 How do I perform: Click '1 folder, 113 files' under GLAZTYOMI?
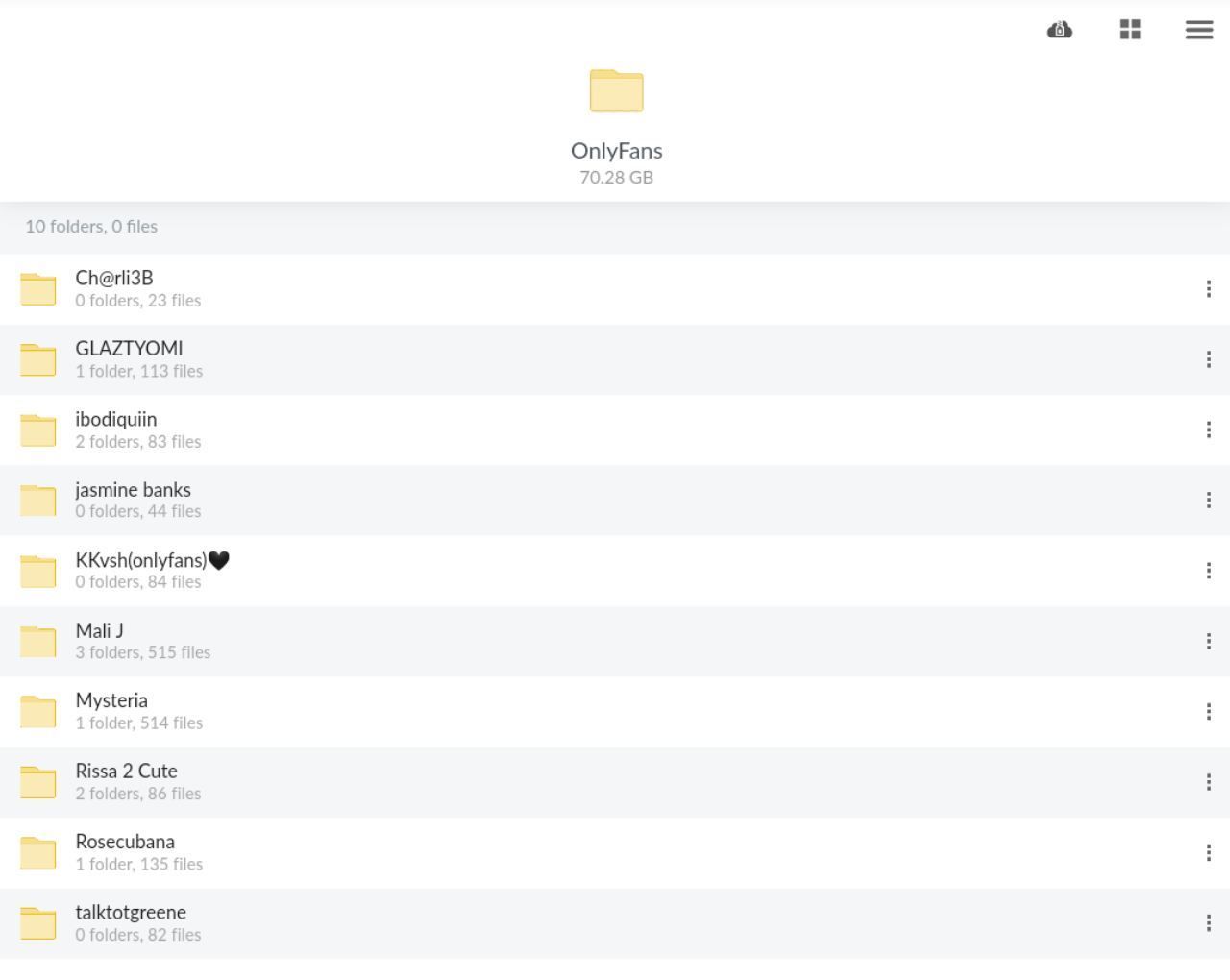coord(139,371)
